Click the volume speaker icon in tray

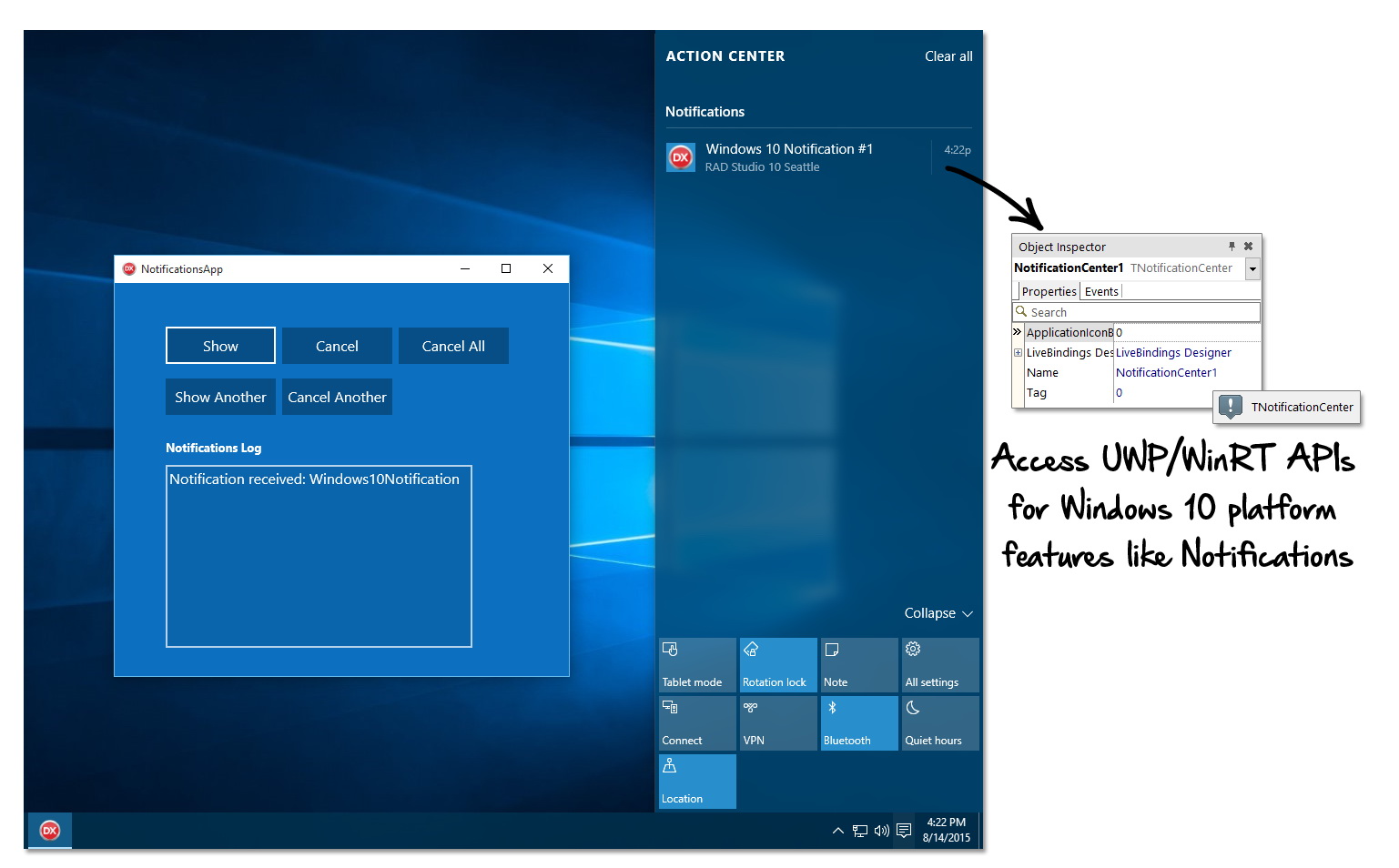point(882,830)
